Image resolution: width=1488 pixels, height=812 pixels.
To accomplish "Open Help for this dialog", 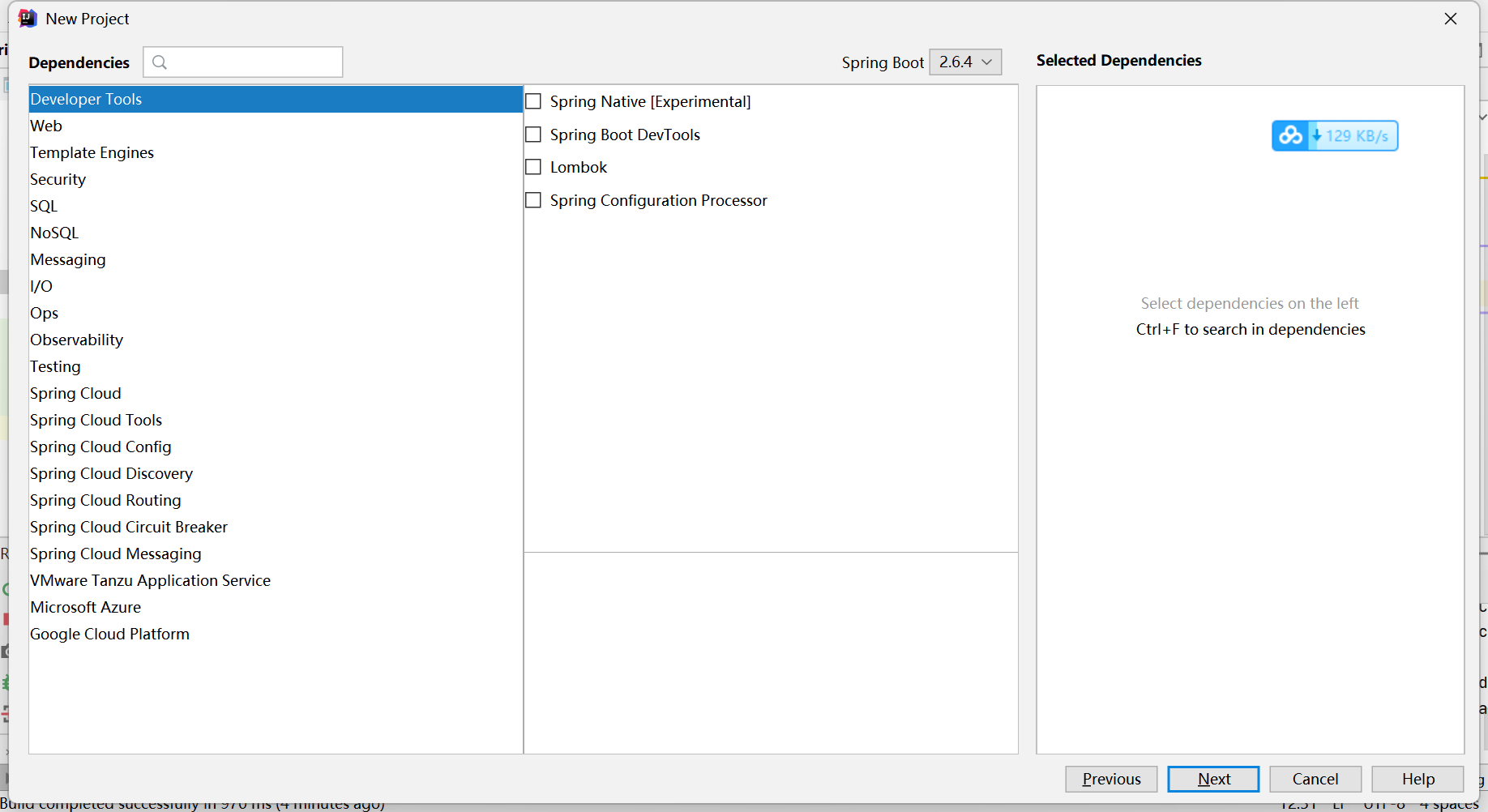I will 1417,779.
